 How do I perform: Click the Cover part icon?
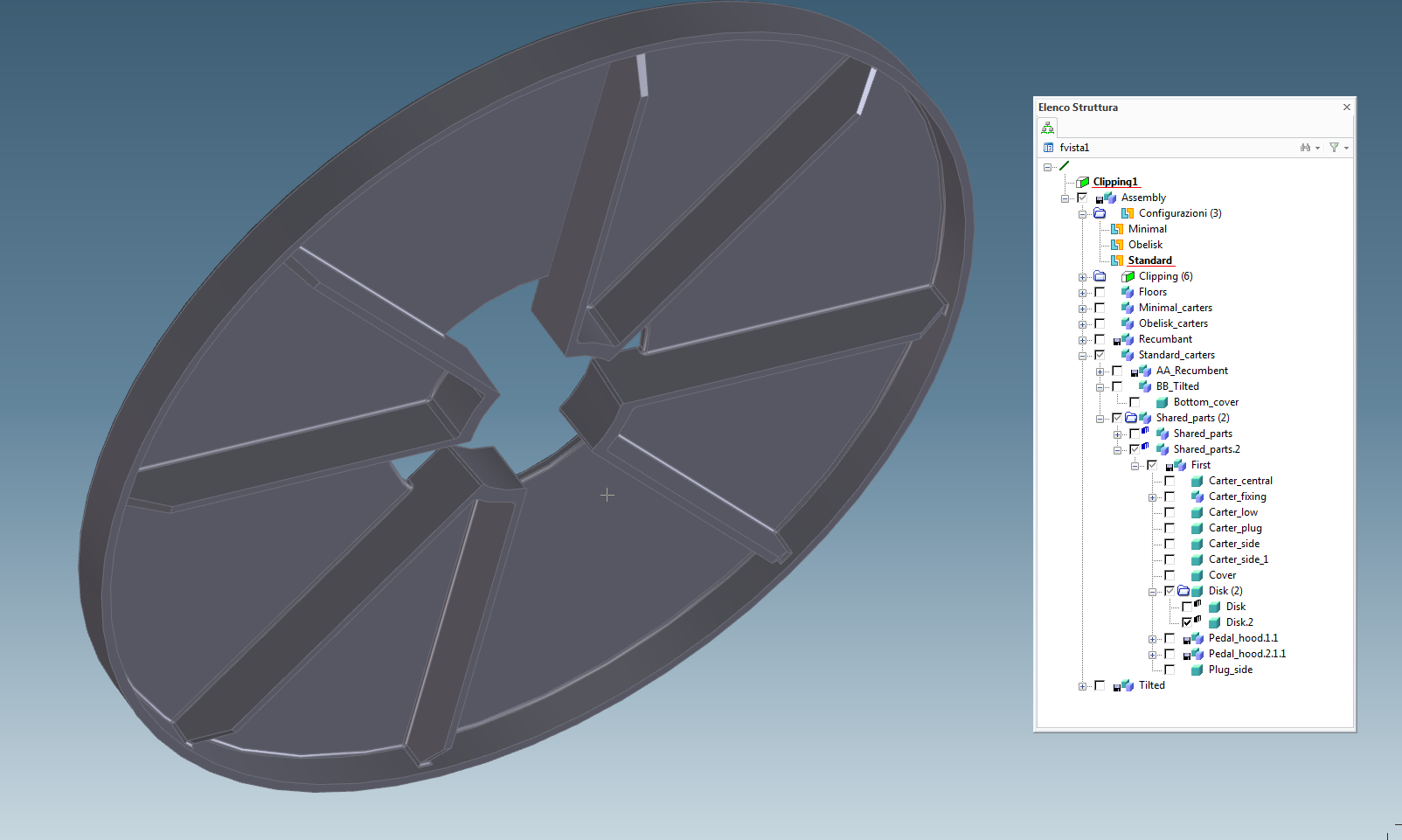point(1197,575)
